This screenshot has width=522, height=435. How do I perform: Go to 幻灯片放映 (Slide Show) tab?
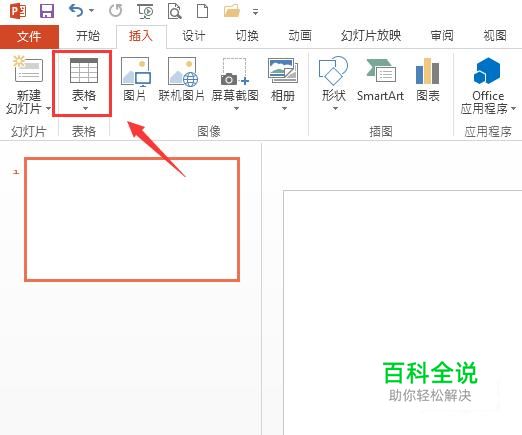(x=371, y=36)
